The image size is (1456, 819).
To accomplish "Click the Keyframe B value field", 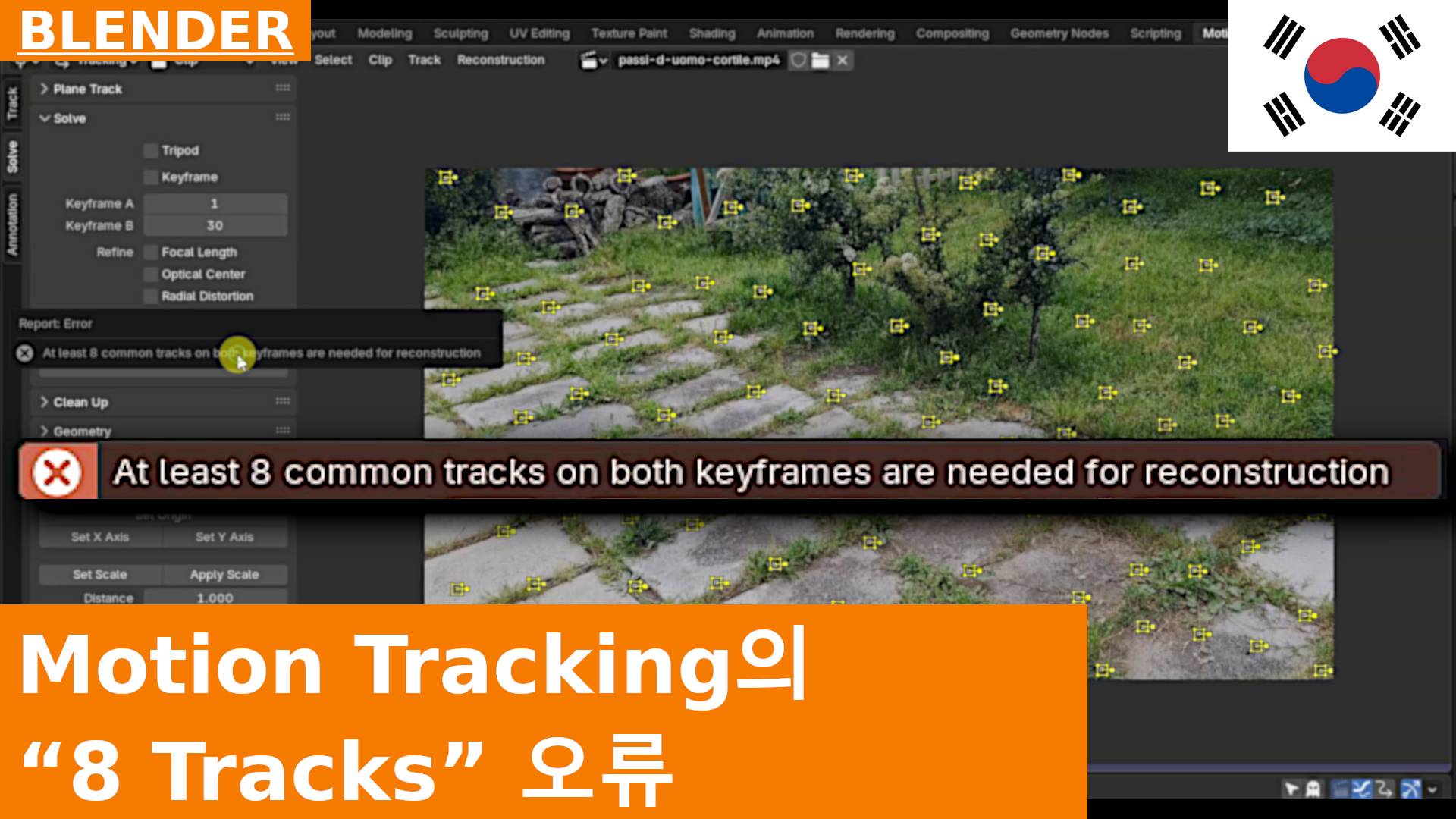I will [215, 225].
